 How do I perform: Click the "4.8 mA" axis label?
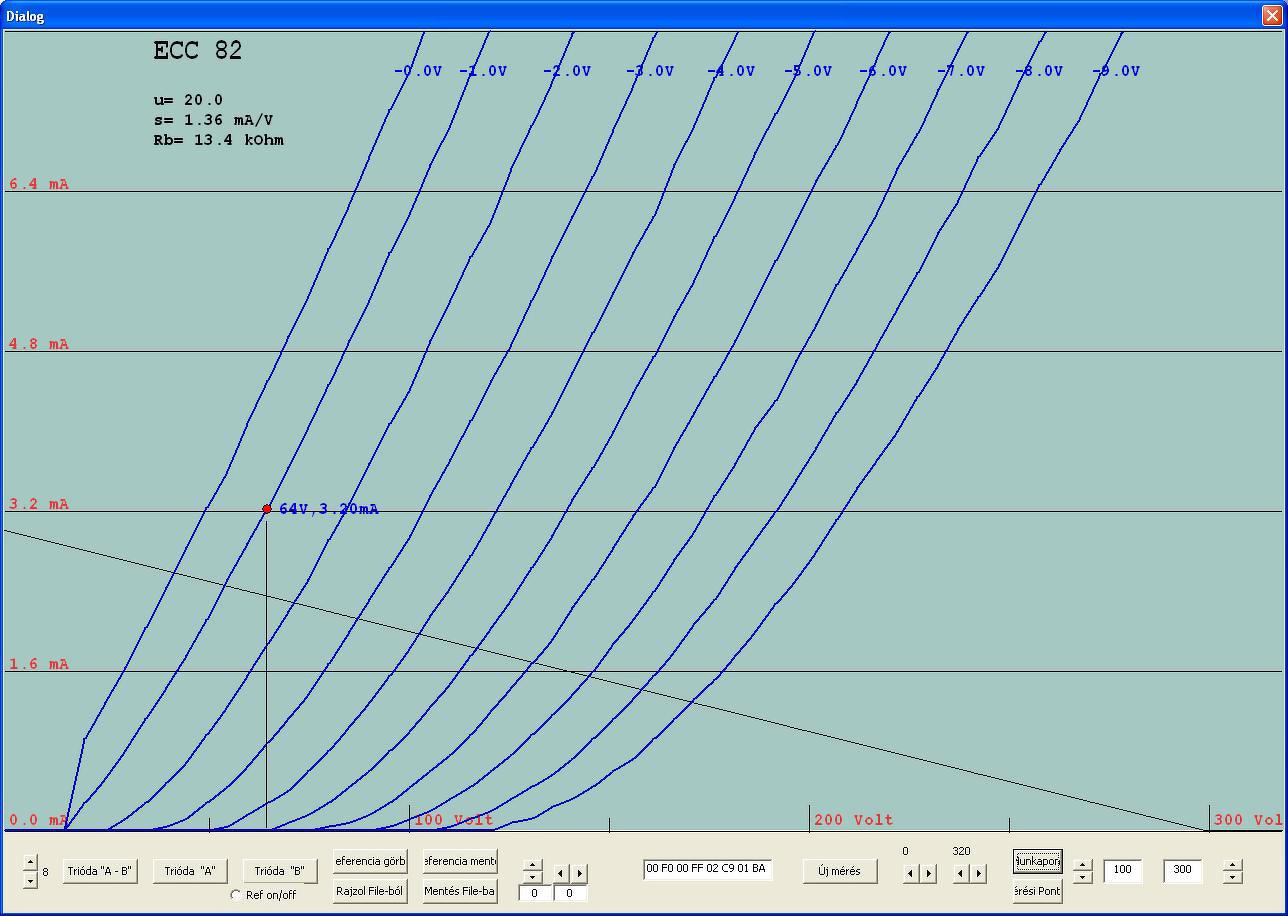coord(39,344)
